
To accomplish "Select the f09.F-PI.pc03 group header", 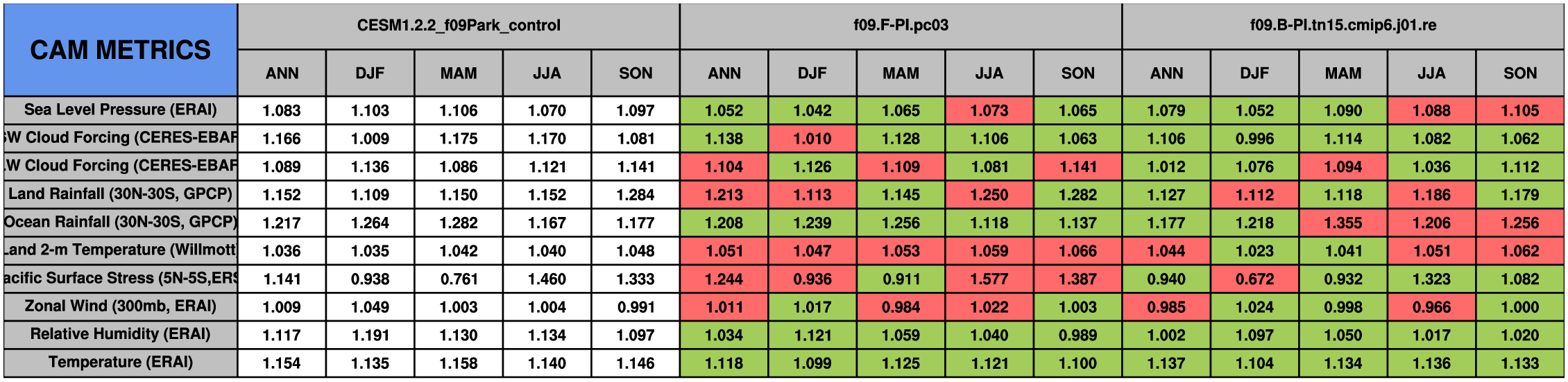I will (901, 26).
